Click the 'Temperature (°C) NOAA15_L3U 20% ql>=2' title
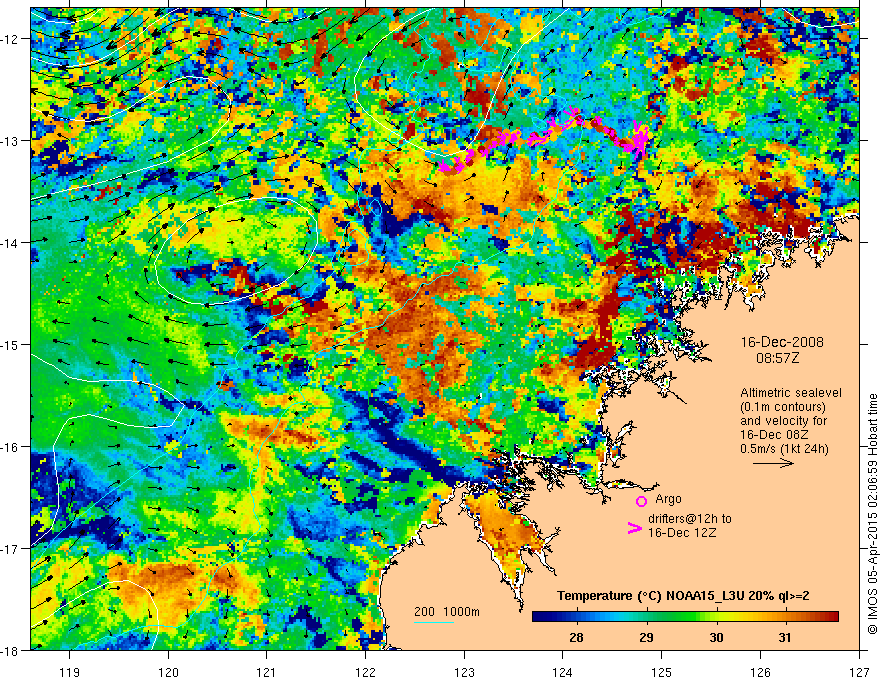Screen dimensions: 880x680 coord(683,596)
